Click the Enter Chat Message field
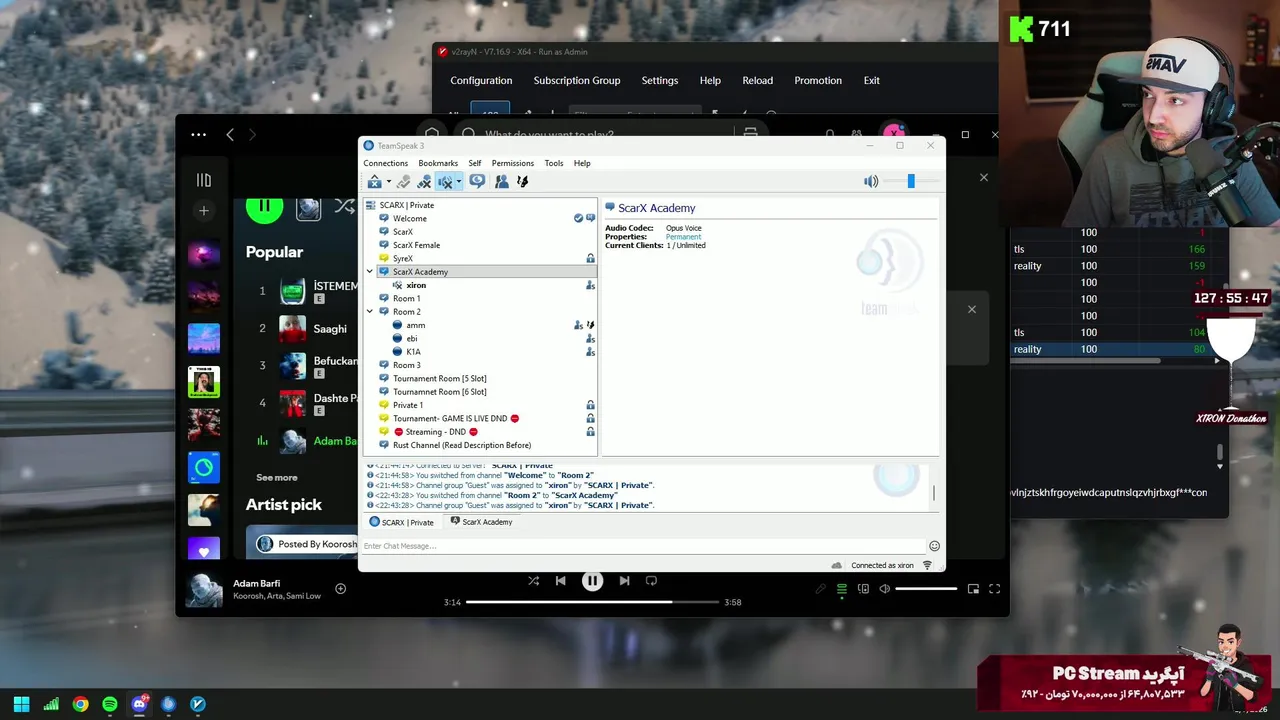Screen dimensions: 1280x720 tap(644, 546)
